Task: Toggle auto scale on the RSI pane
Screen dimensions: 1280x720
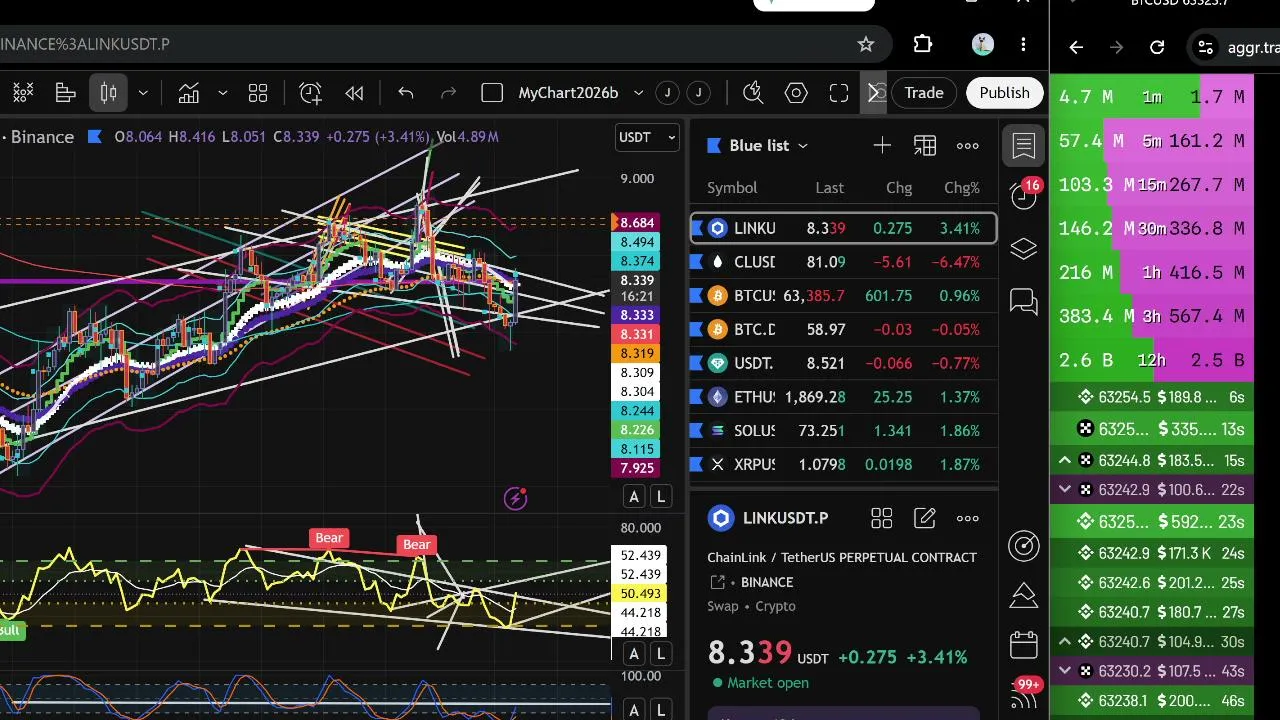Action: pyautogui.click(x=634, y=654)
